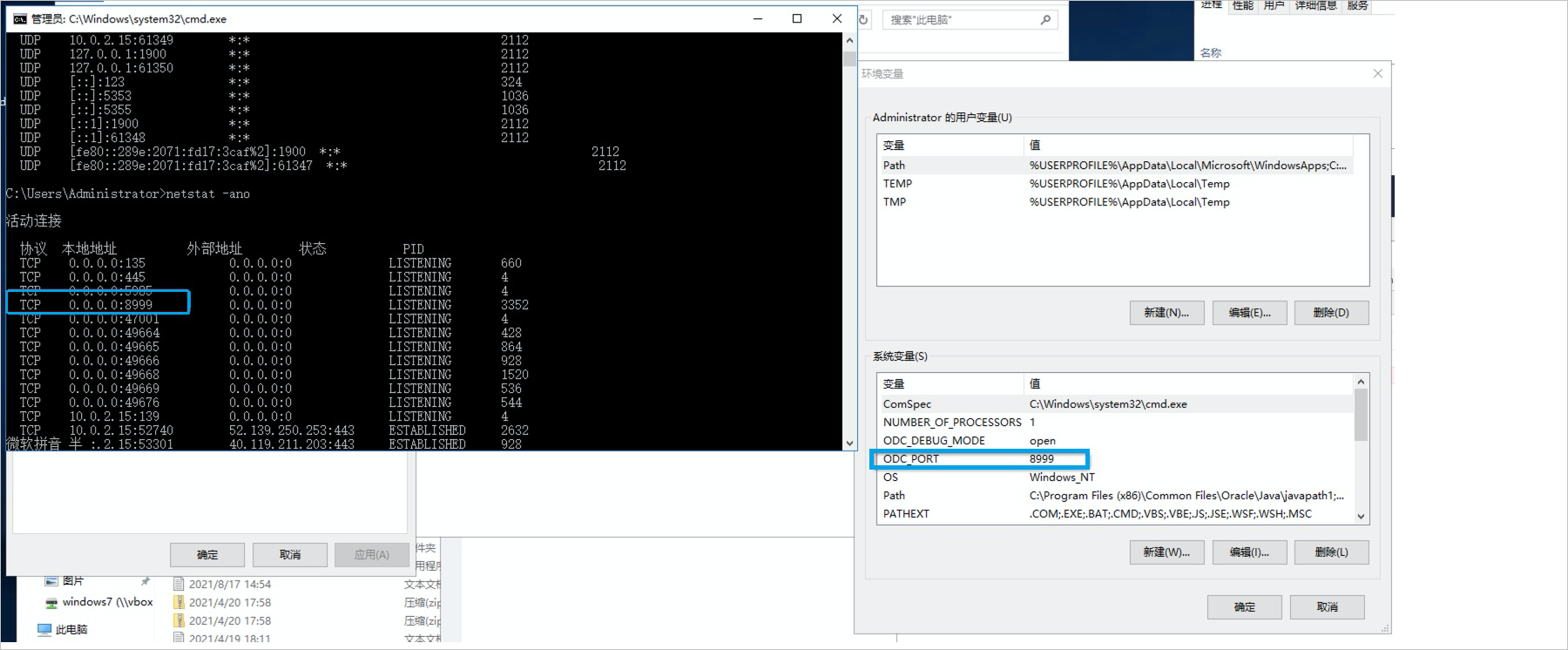This screenshot has height=650, width=1568.
Task: Click 编辑(I)... for system variables
Action: coord(1249,552)
